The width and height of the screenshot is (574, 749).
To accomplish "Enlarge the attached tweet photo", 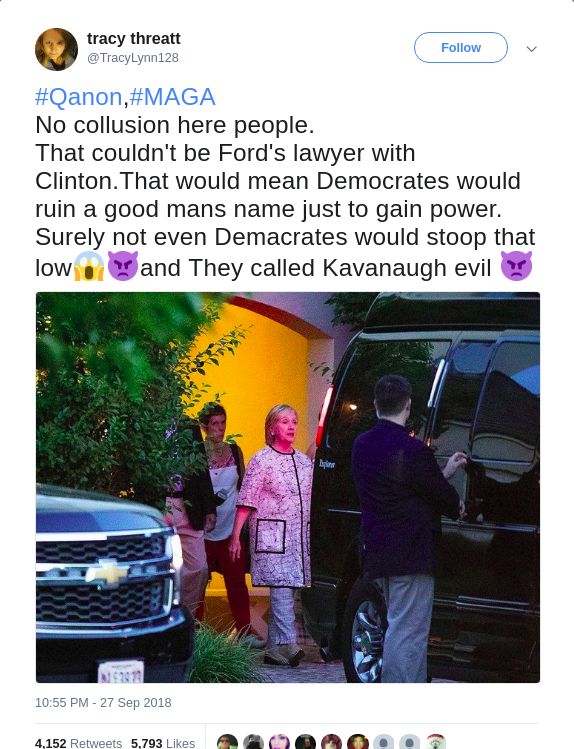I will point(288,487).
